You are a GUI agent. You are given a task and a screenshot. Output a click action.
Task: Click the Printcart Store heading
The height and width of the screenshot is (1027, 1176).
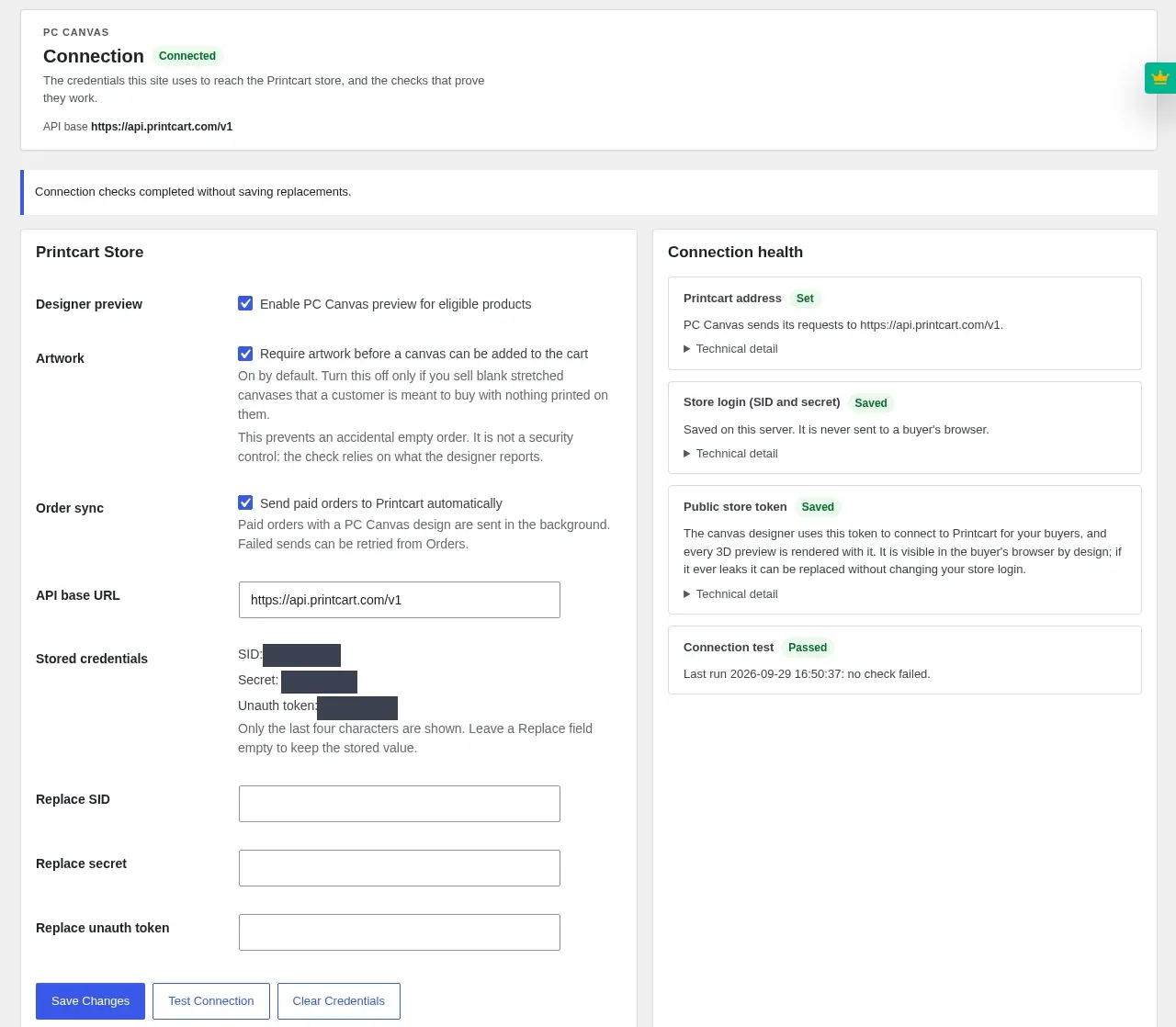coord(89,252)
